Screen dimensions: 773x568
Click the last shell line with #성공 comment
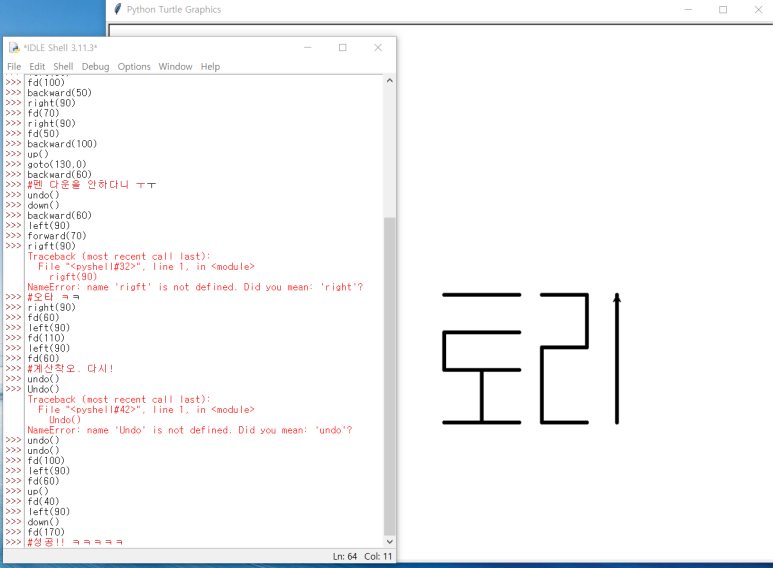pos(75,542)
